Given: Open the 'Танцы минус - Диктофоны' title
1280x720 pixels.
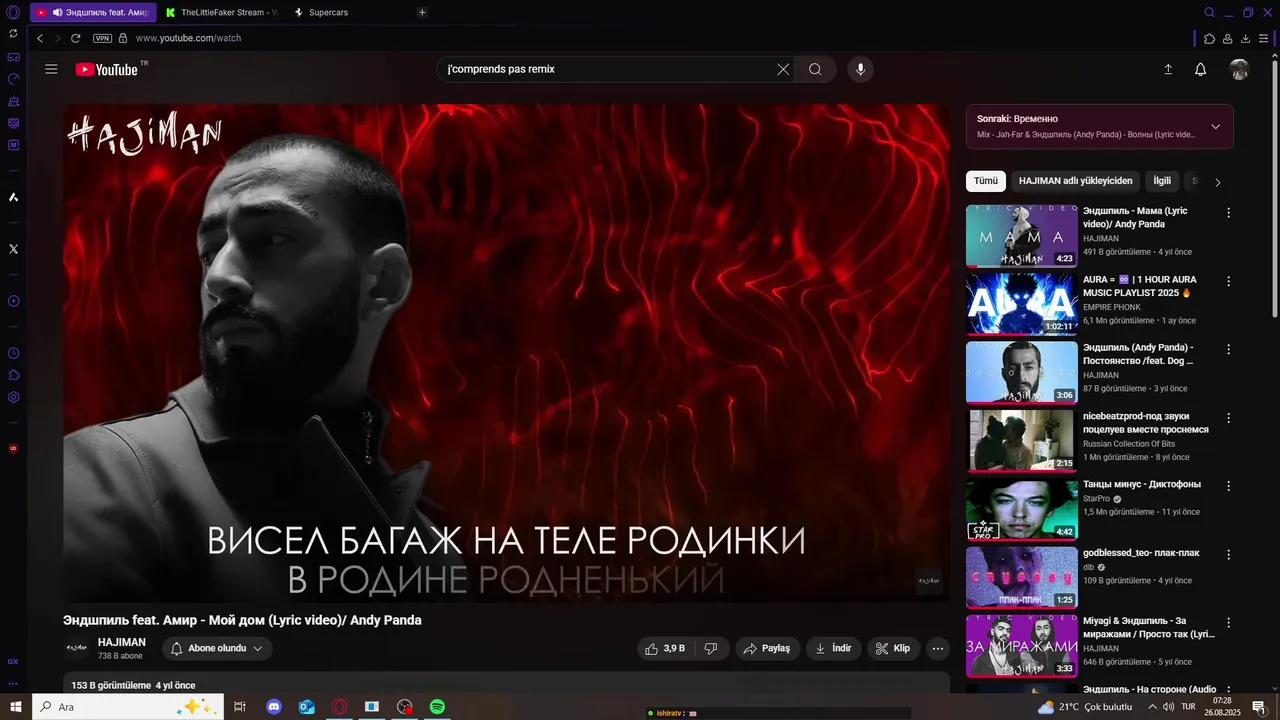Looking at the screenshot, I should [x=1142, y=484].
